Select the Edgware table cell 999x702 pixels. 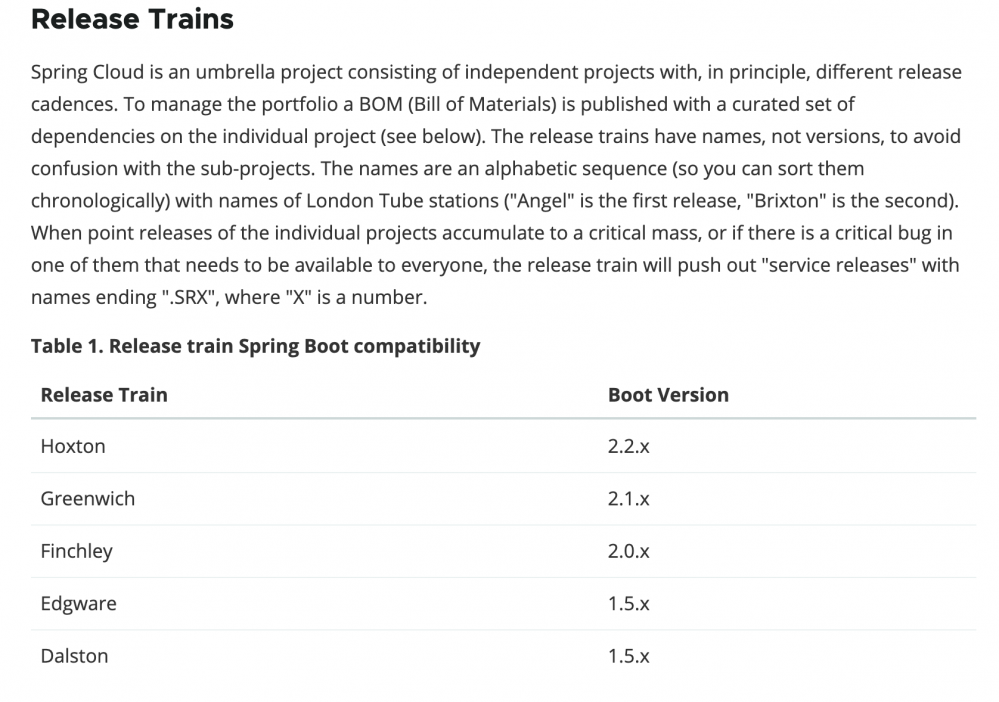tap(79, 604)
